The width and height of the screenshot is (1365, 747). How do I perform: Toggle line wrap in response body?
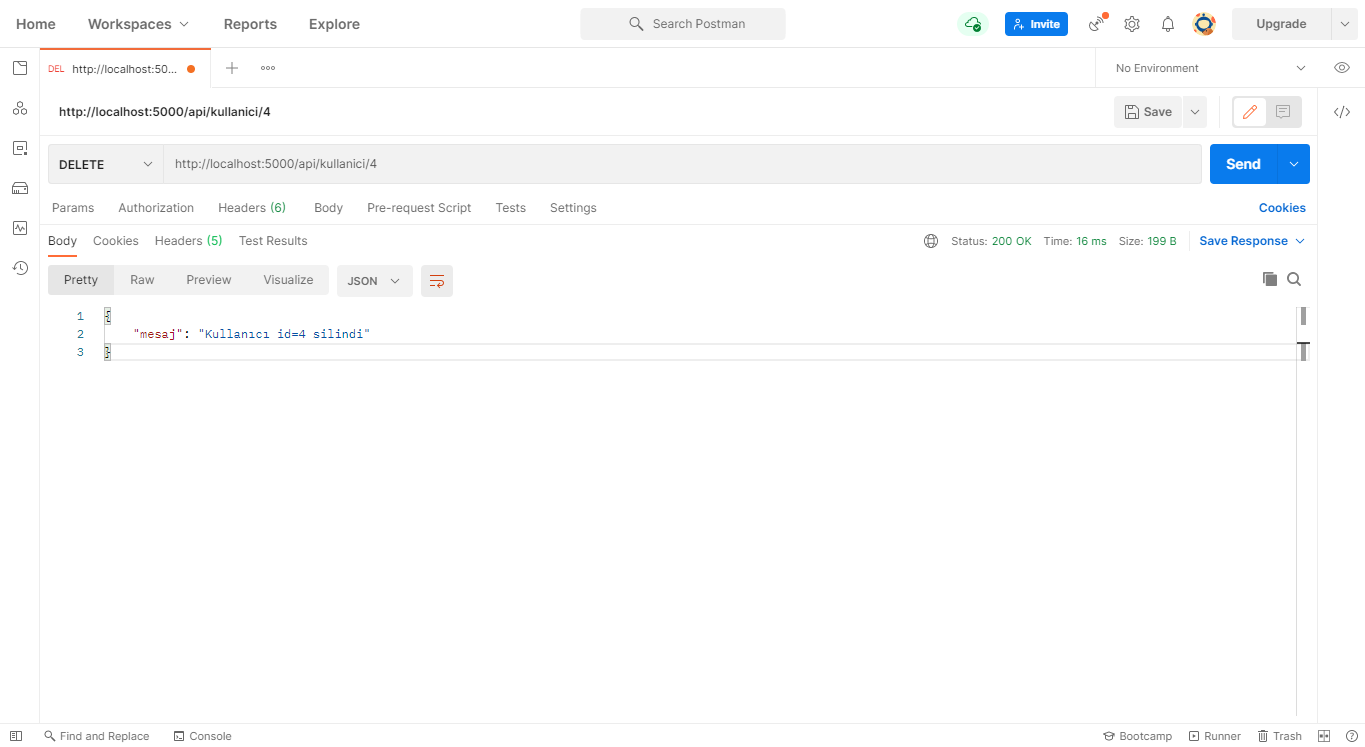coord(437,281)
